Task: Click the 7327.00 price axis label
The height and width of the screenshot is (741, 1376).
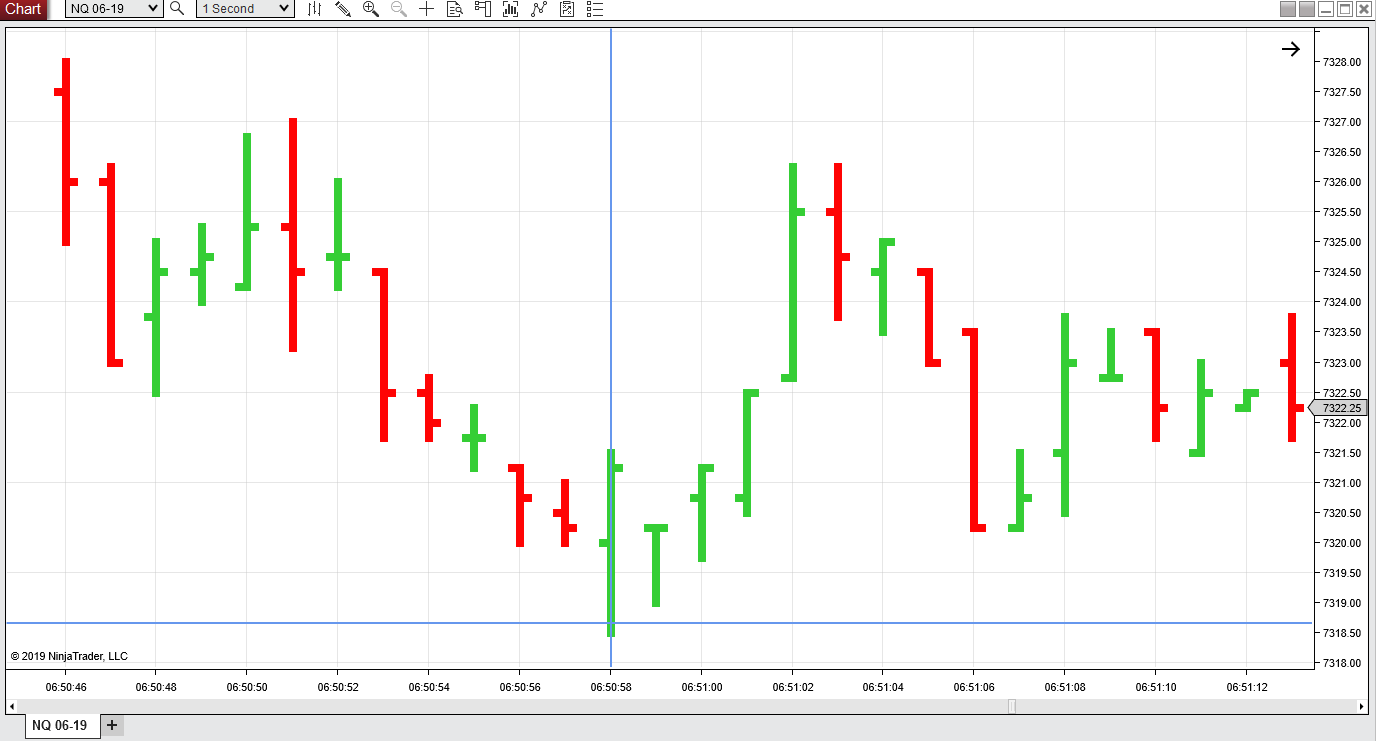Action: 1341,122
